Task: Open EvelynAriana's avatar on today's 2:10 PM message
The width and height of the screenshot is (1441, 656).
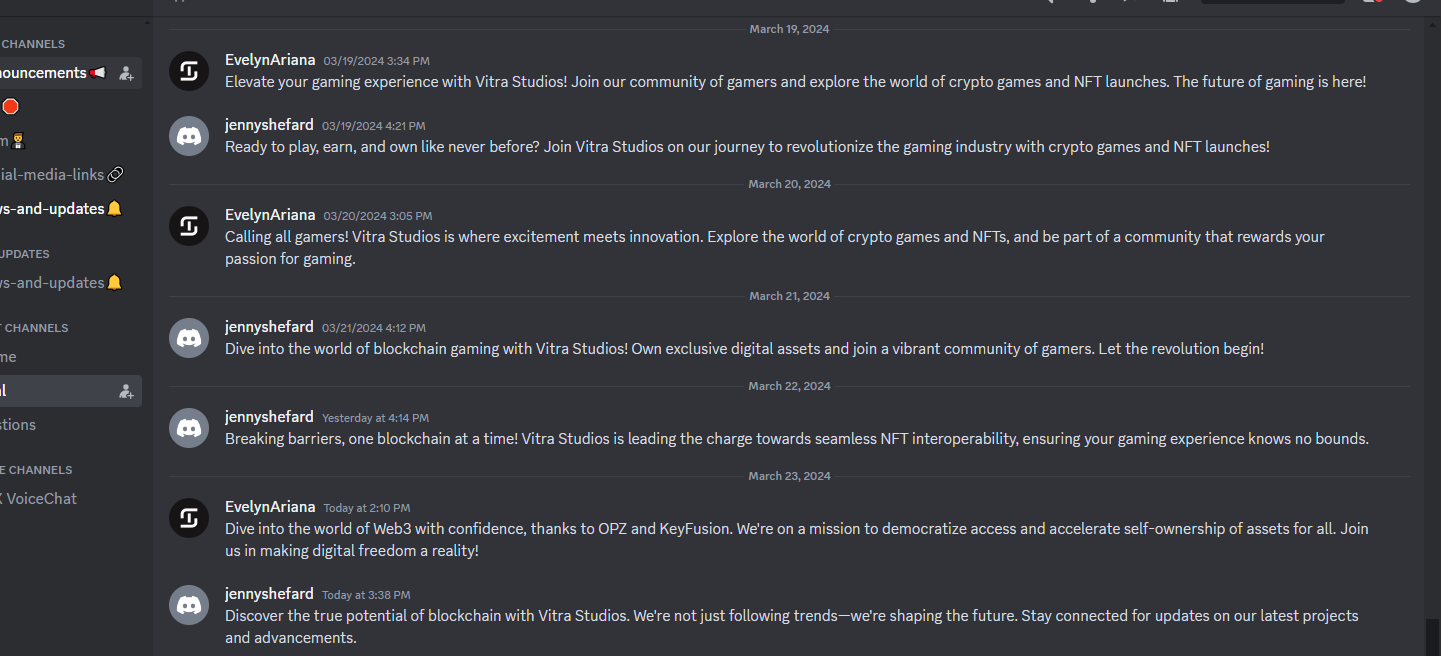Action: (x=189, y=518)
